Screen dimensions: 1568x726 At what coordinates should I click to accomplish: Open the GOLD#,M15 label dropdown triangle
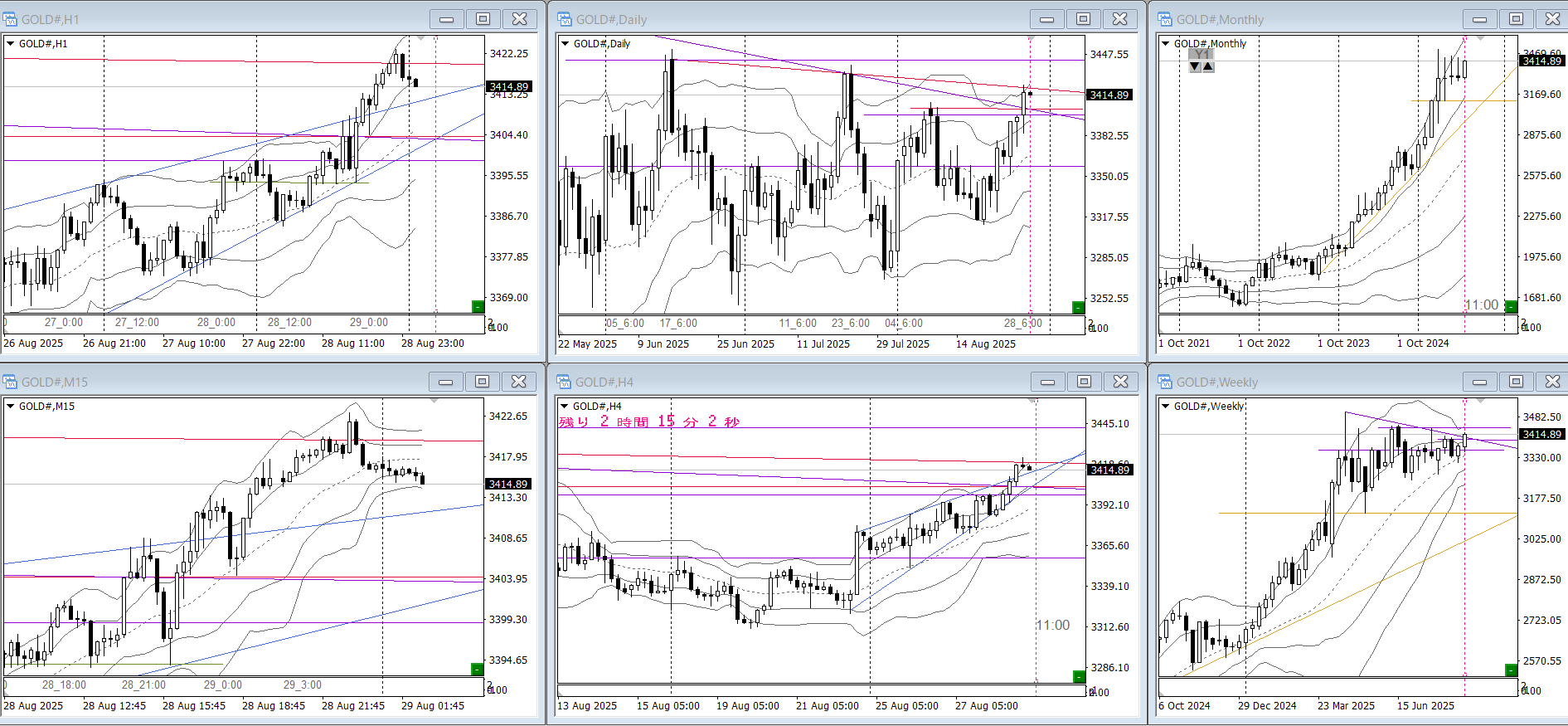pos(11,407)
